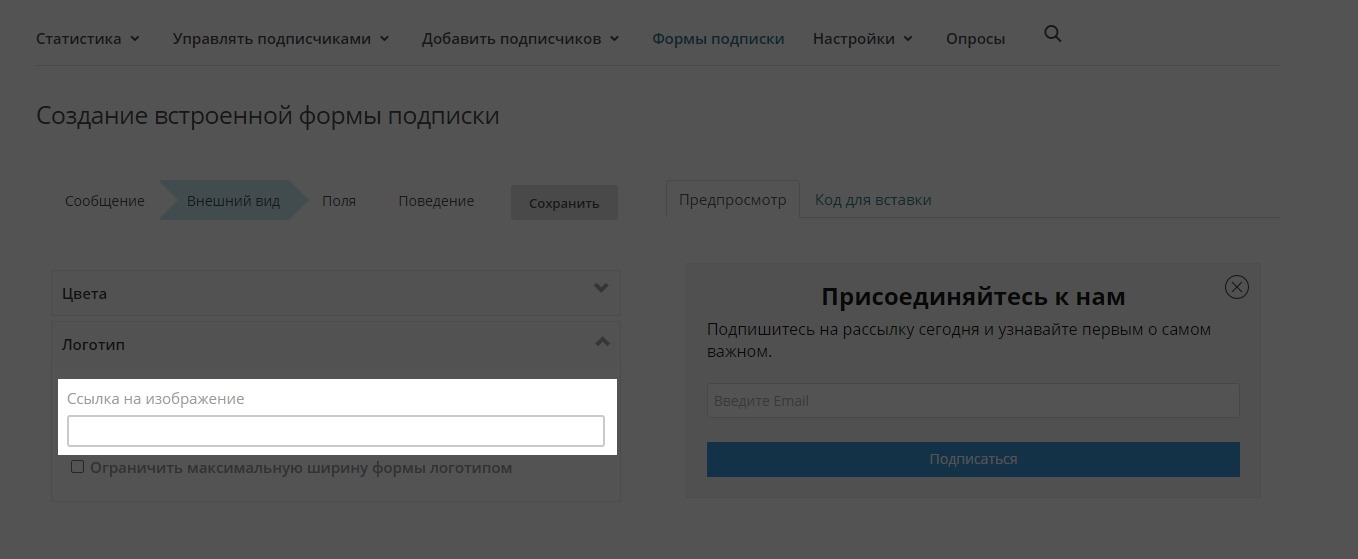Viewport: 1358px width, 559px height.
Task: Collapse the Логотип section chevron
Action: point(601,342)
